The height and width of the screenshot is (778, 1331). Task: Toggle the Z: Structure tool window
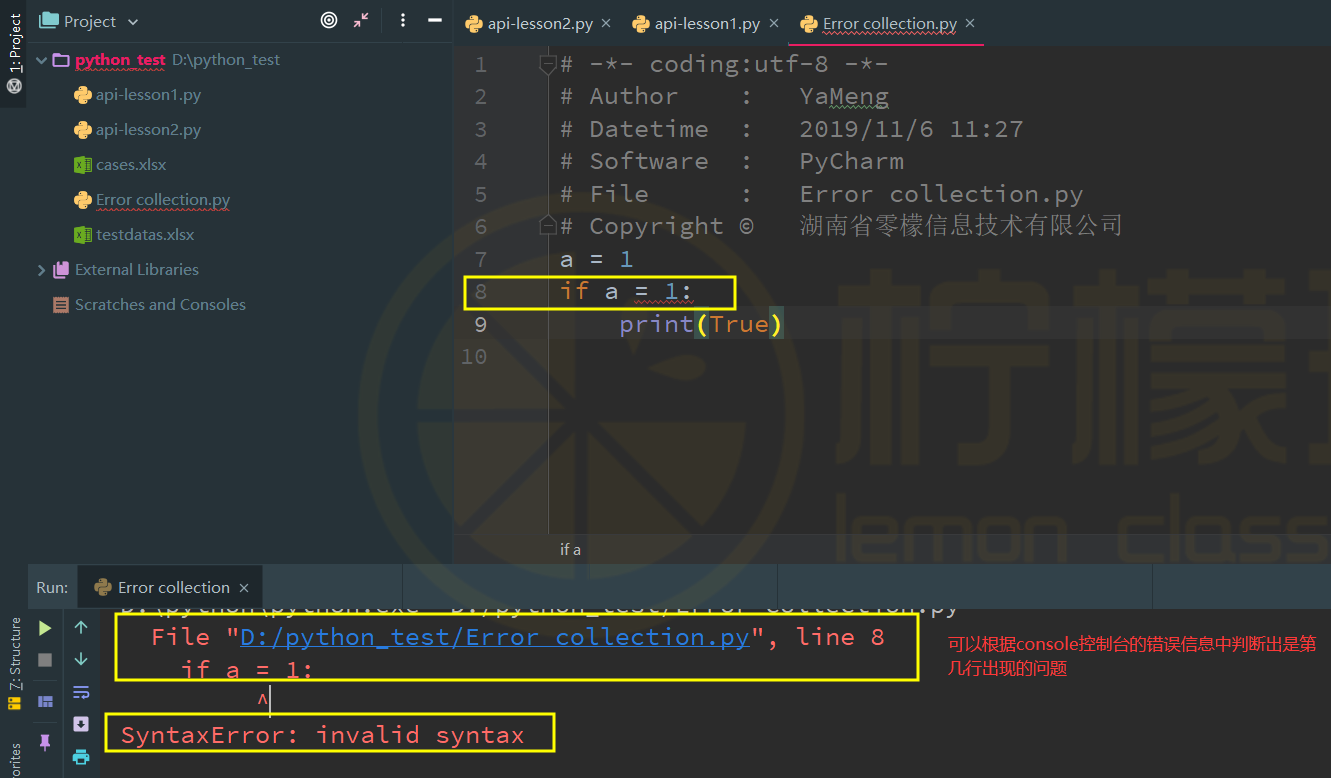pyautogui.click(x=15, y=655)
